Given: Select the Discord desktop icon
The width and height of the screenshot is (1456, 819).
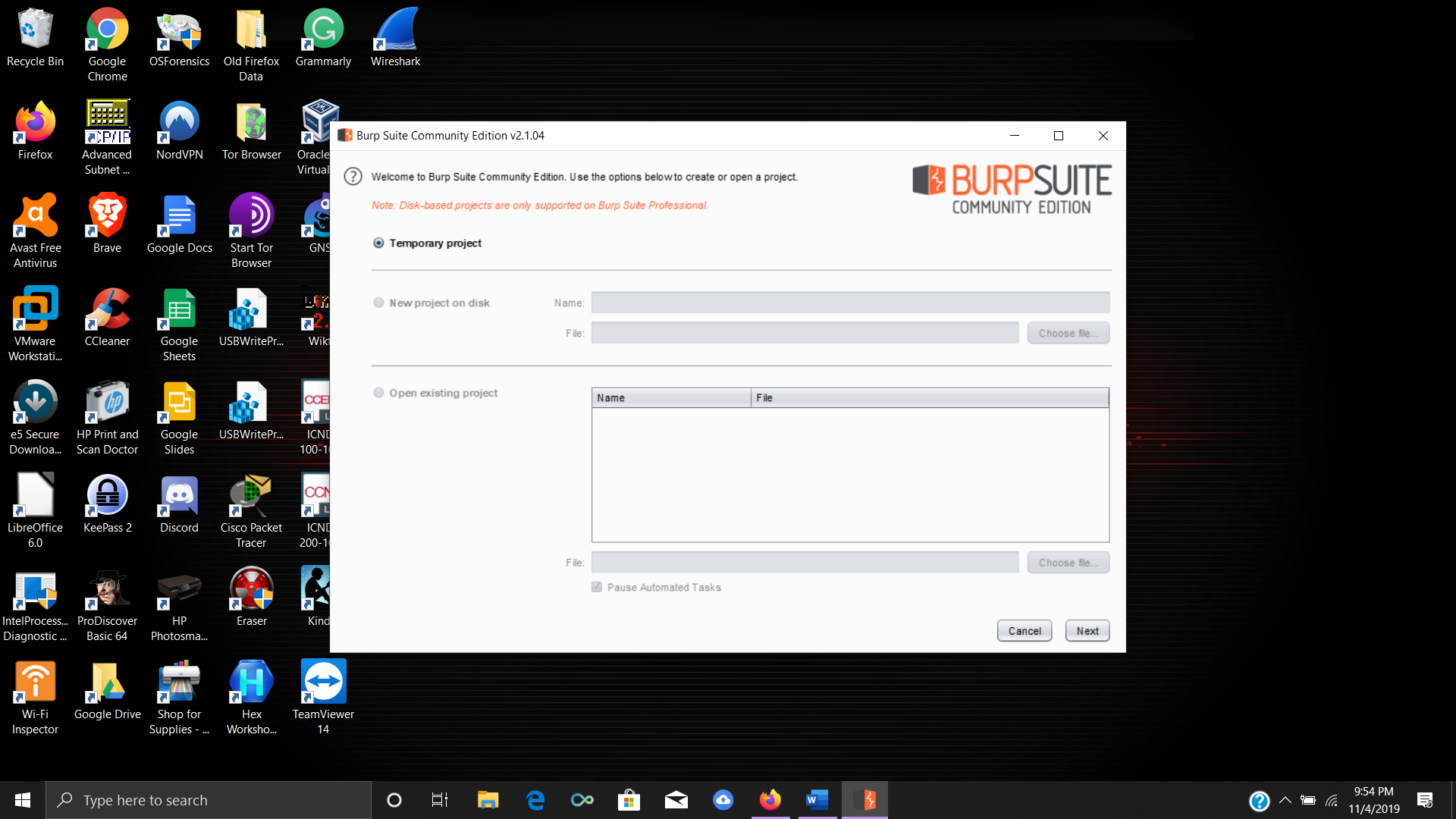Looking at the screenshot, I should pos(179,504).
